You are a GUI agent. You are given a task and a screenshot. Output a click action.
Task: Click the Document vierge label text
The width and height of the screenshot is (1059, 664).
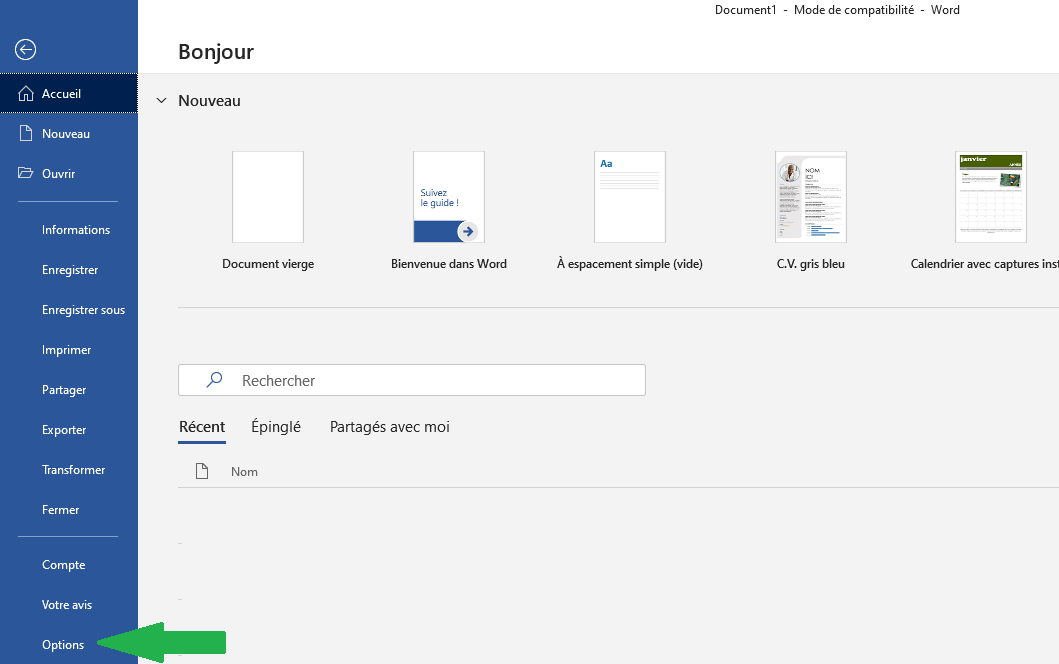coord(268,264)
